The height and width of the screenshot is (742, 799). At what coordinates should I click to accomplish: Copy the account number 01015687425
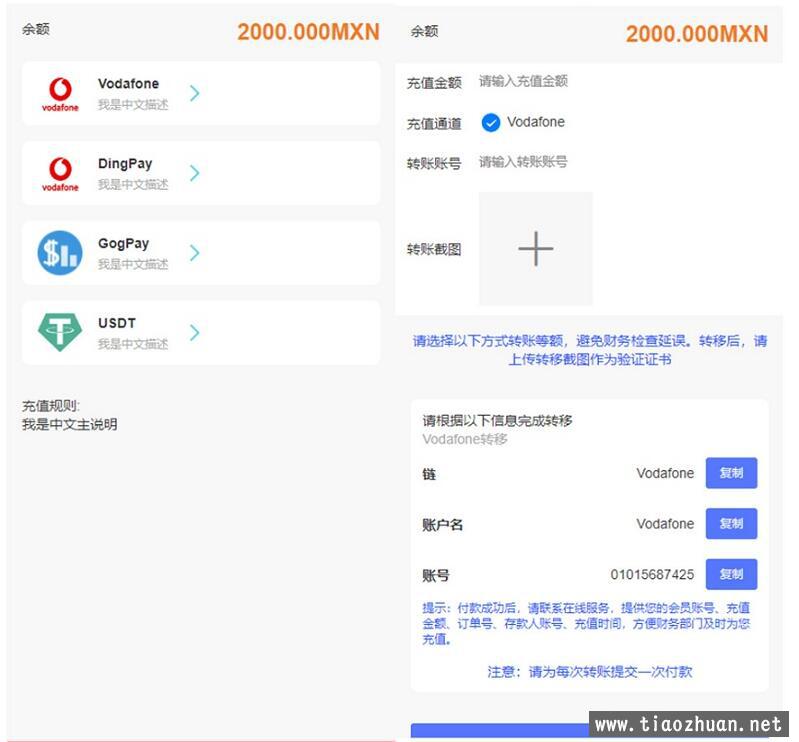tap(731, 574)
